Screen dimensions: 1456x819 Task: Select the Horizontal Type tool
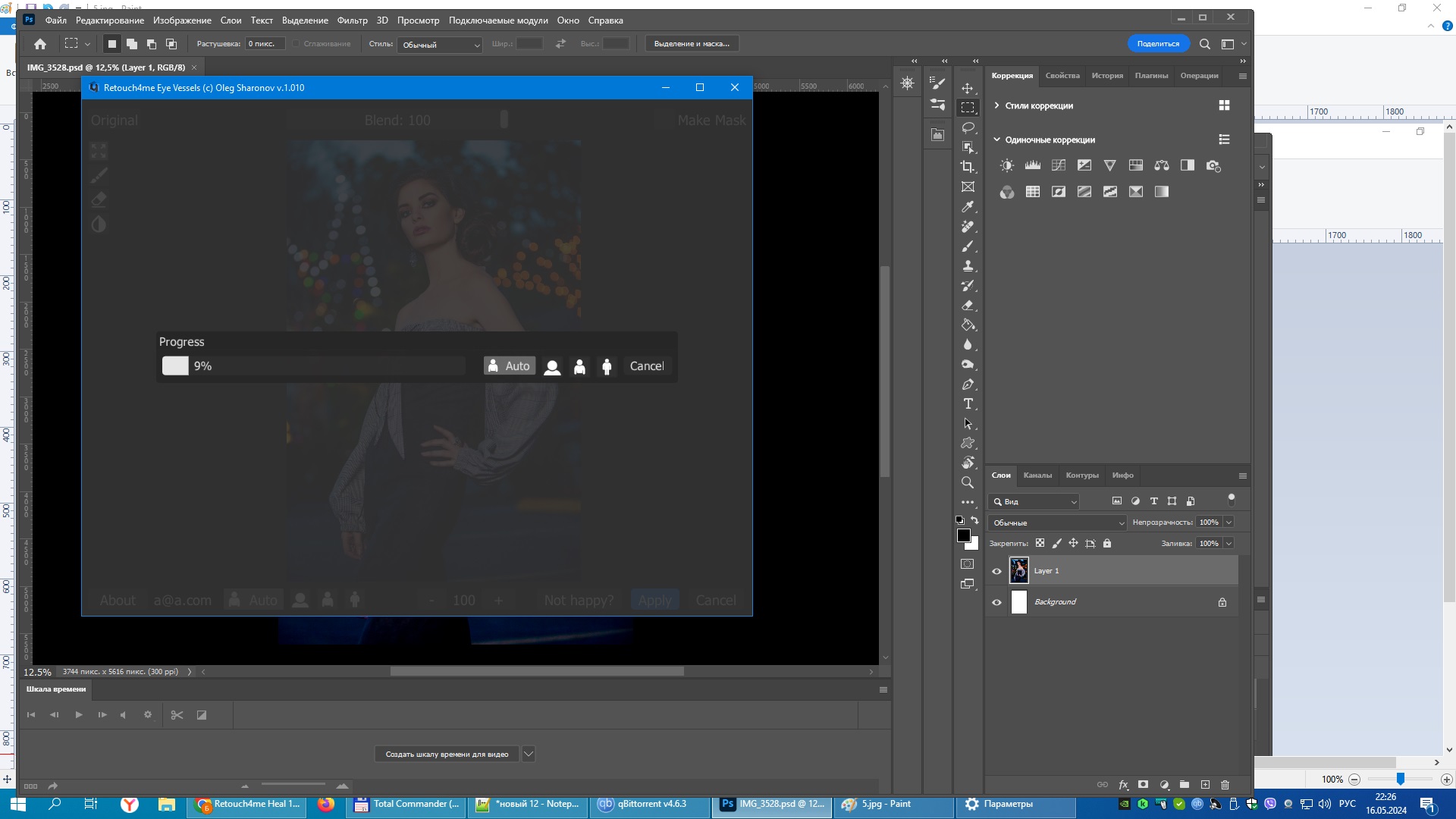[x=968, y=403]
